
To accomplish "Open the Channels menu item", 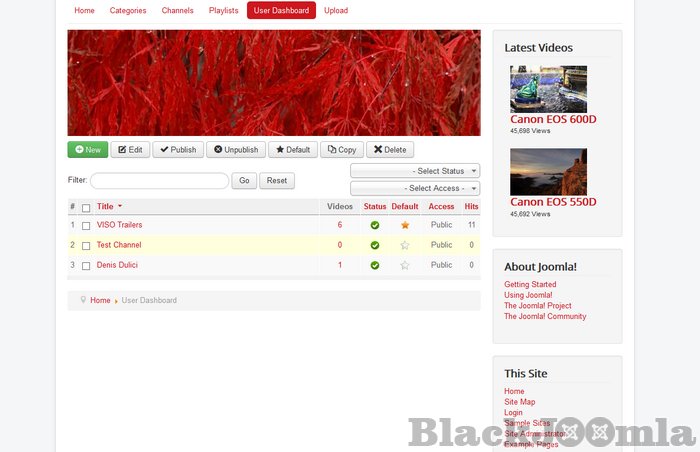I will 177,11.
